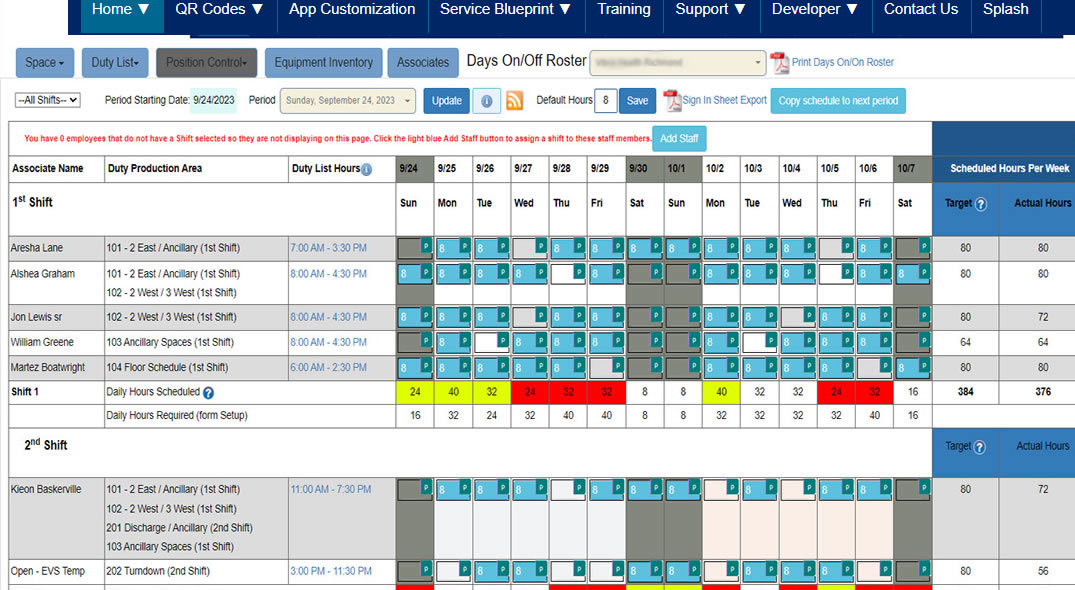Screen dimensions: 1075x590
Task: Click the Target help icon in 1st Shift header
Action: [981, 204]
